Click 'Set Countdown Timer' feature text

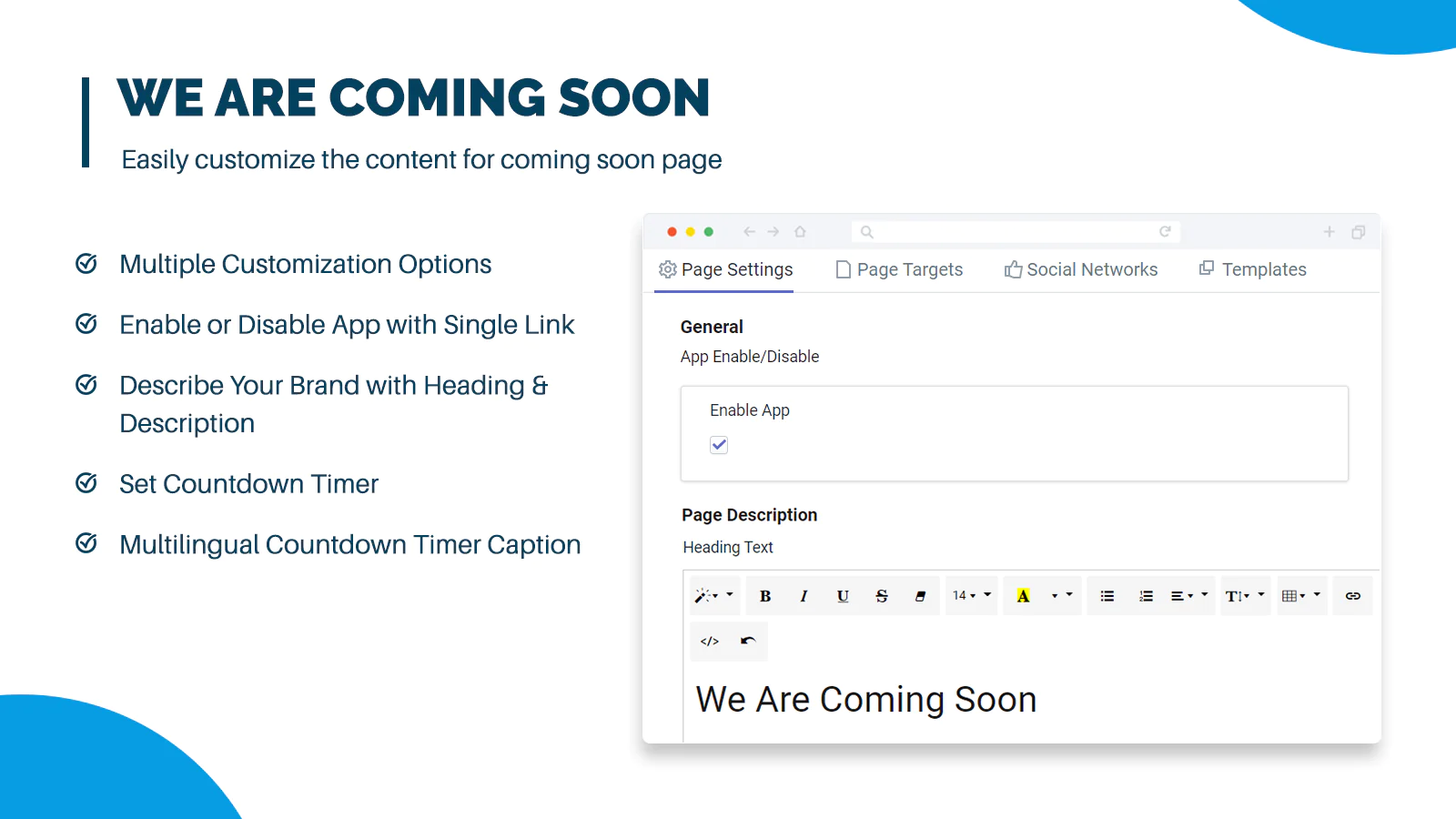tap(248, 484)
